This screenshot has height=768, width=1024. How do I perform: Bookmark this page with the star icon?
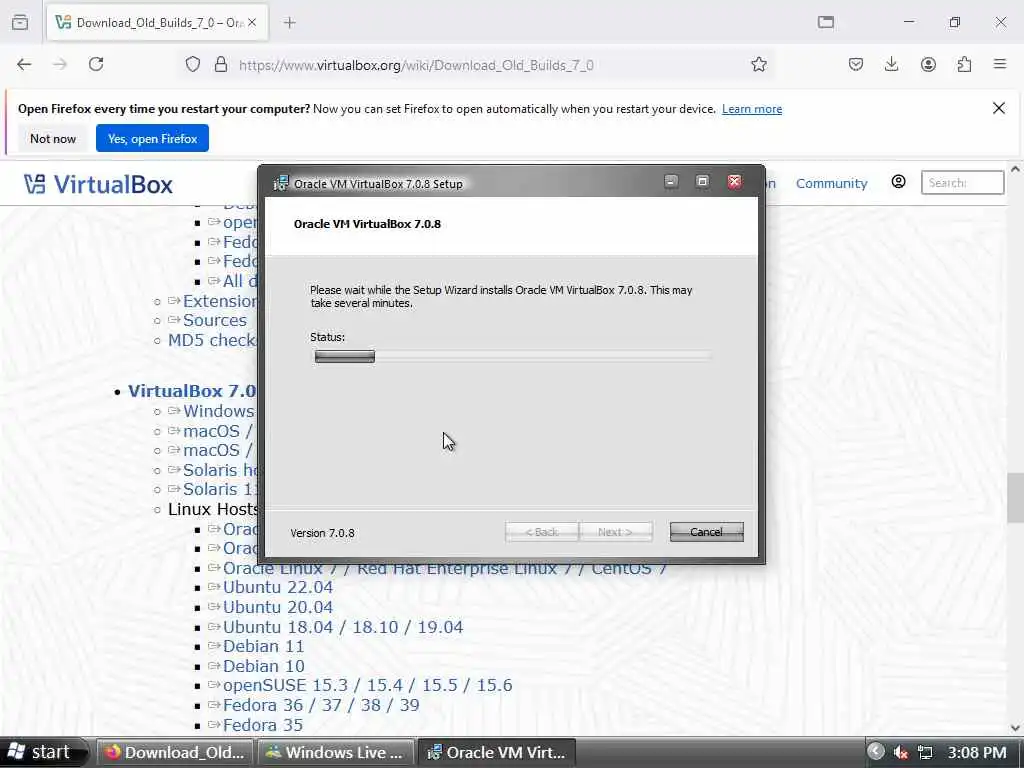click(x=758, y=64)
